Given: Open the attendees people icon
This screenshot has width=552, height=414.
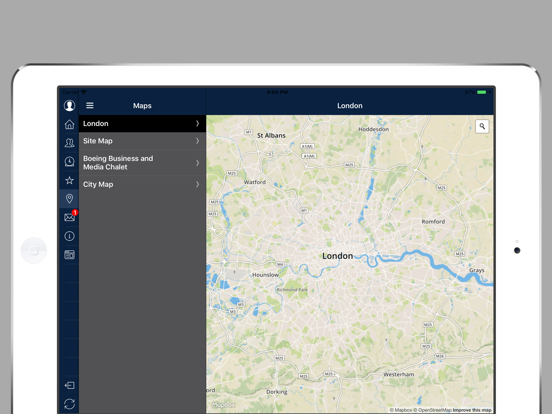Looking at the screenshot, I should point(69,143).
